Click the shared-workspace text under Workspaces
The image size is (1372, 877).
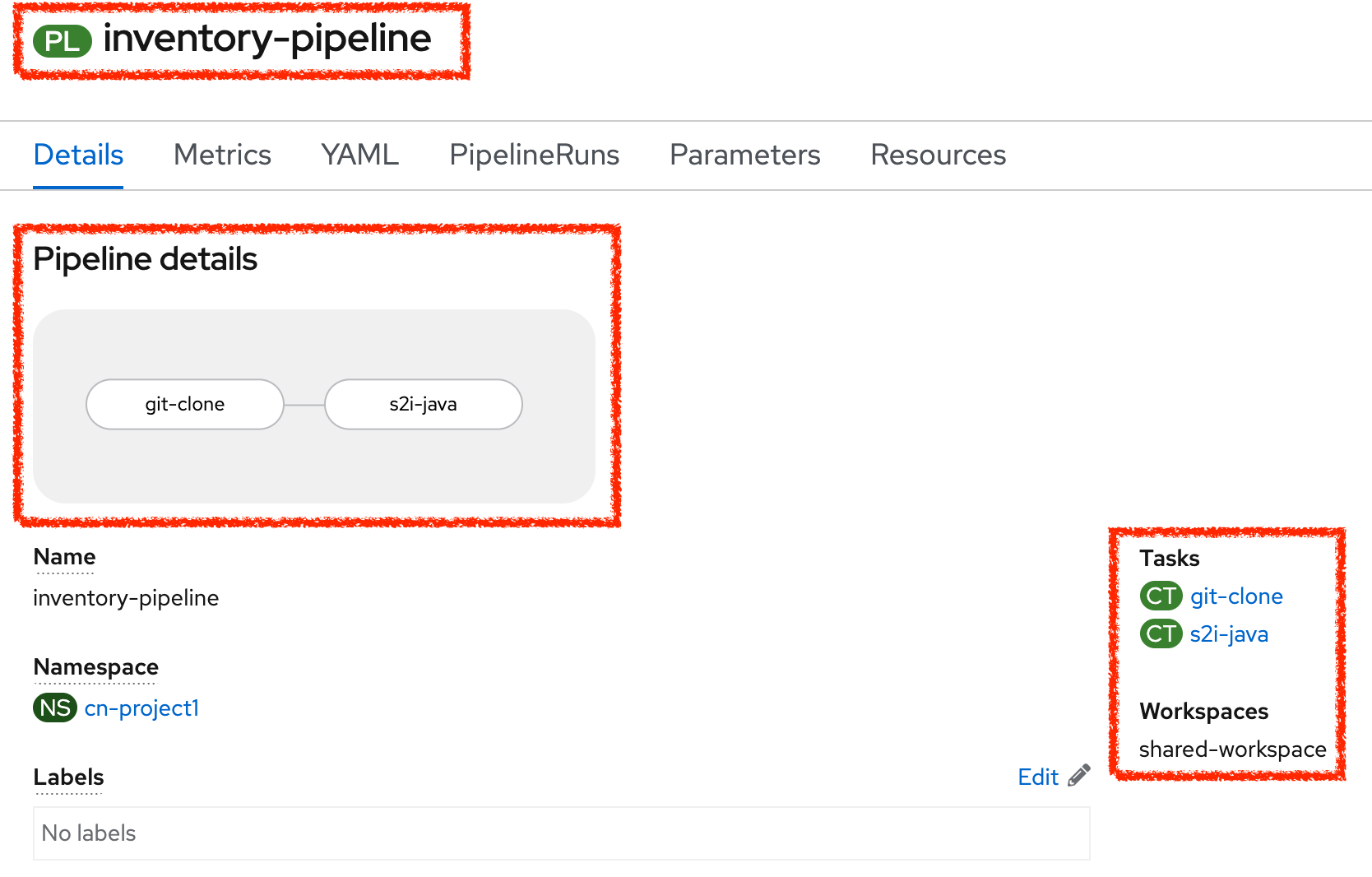(x=1232, y=749)
